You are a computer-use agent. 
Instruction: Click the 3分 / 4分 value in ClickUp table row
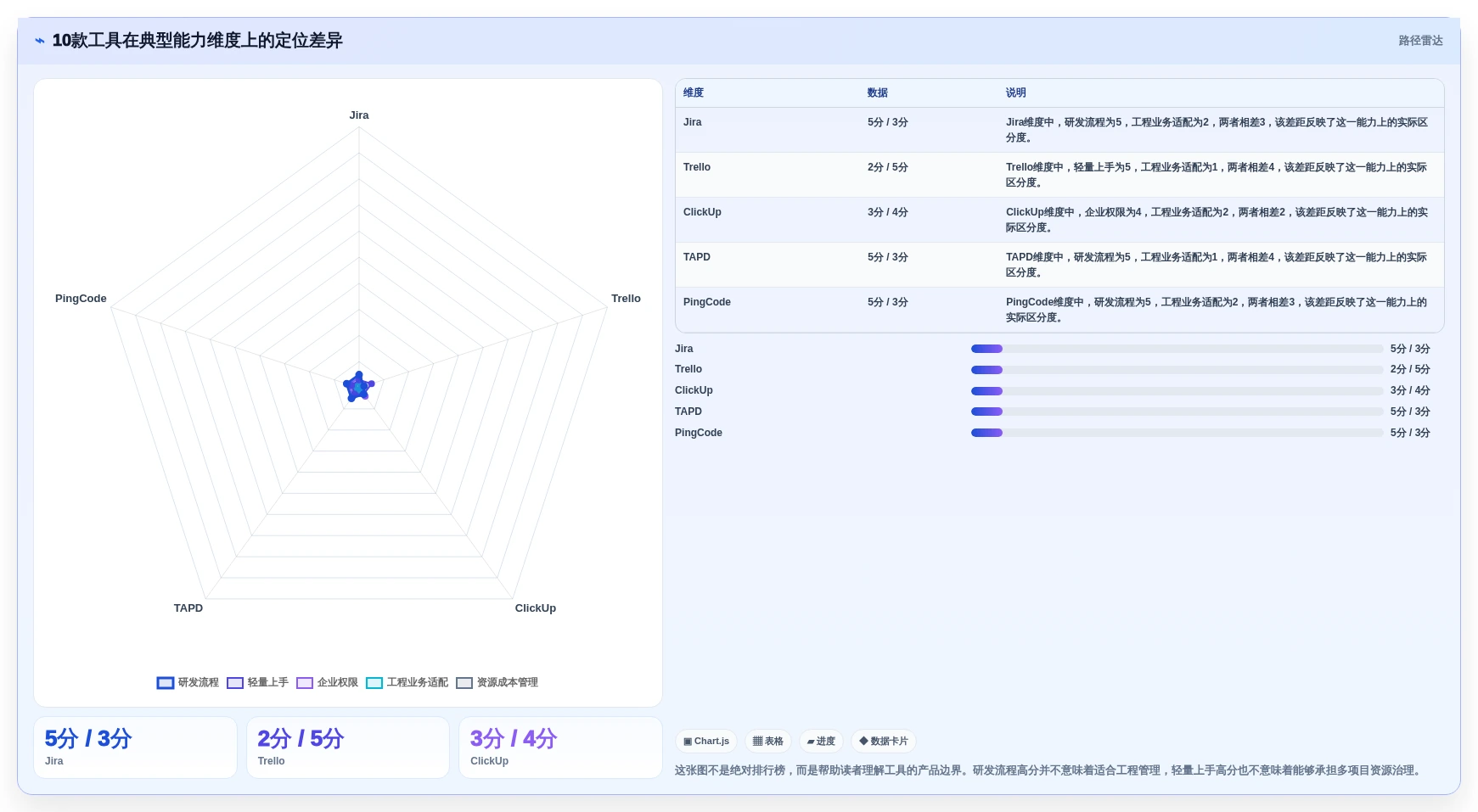tap(888, 212)
